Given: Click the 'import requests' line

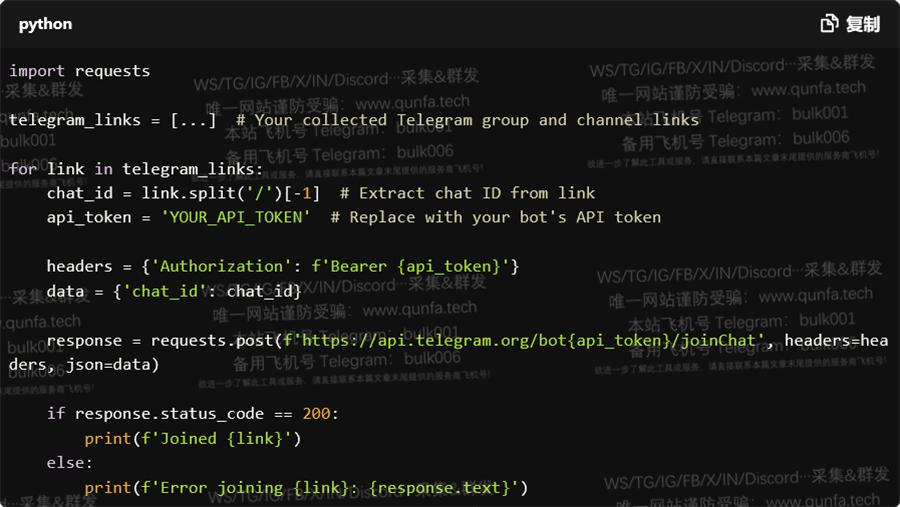Looking at the screenshot, I should [x=80, y=71].
